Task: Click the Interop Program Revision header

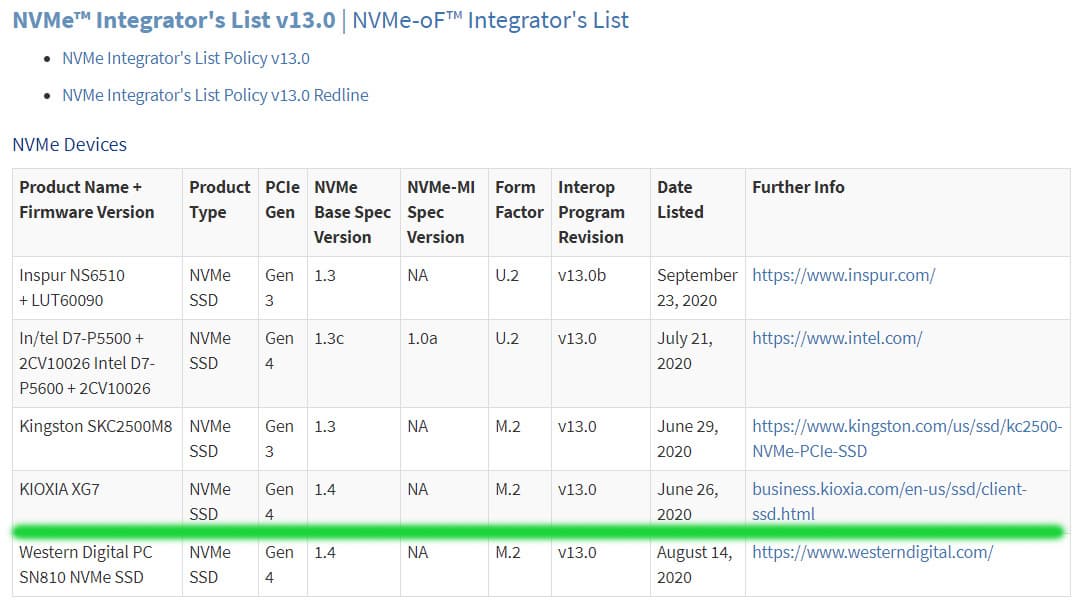Action: (591, 212)
